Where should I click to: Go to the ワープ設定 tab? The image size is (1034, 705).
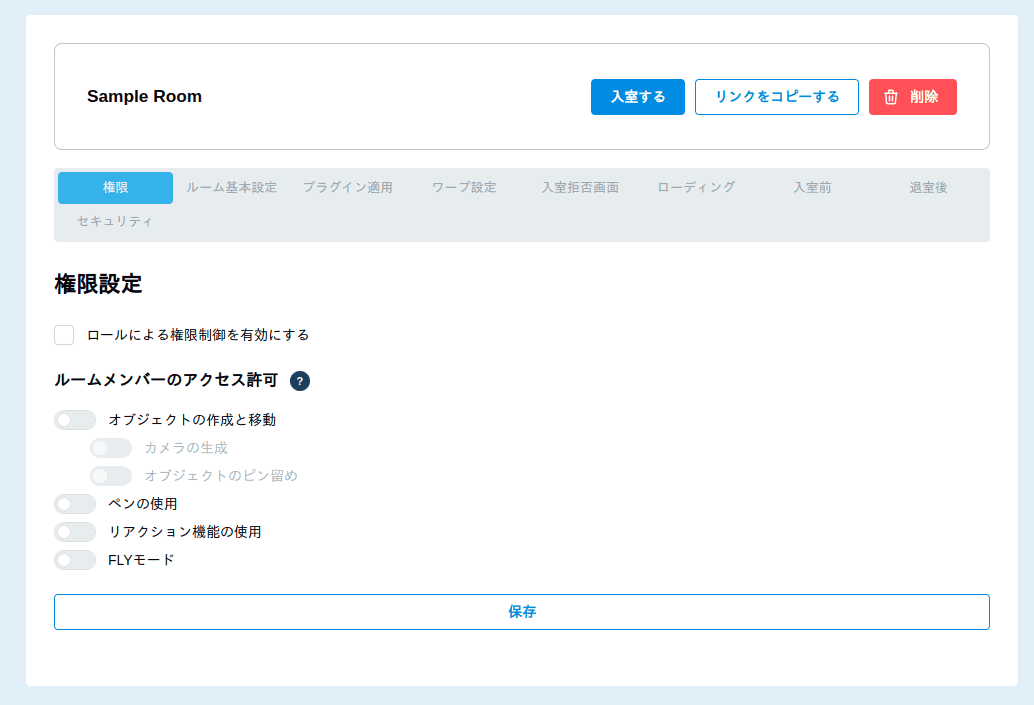click(x=463, y=187)
